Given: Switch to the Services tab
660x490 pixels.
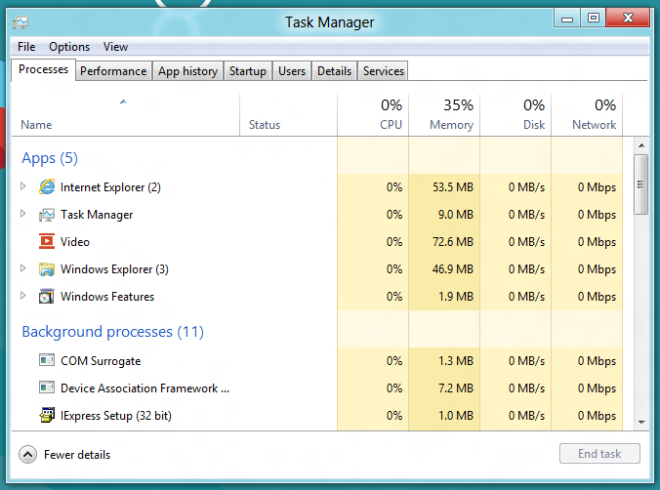Looking at the screenshot, I should point(383,71).
